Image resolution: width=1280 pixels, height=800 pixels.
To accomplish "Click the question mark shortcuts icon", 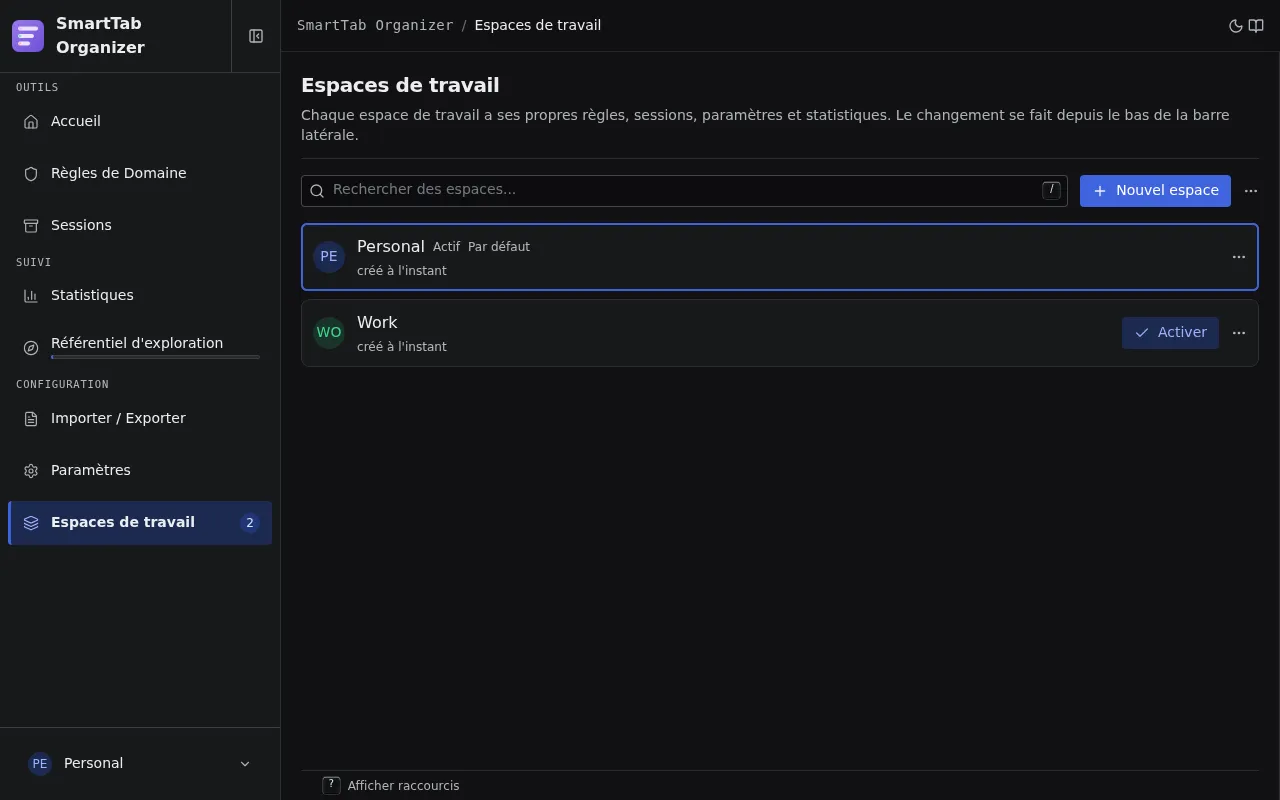I will point(332,785).
